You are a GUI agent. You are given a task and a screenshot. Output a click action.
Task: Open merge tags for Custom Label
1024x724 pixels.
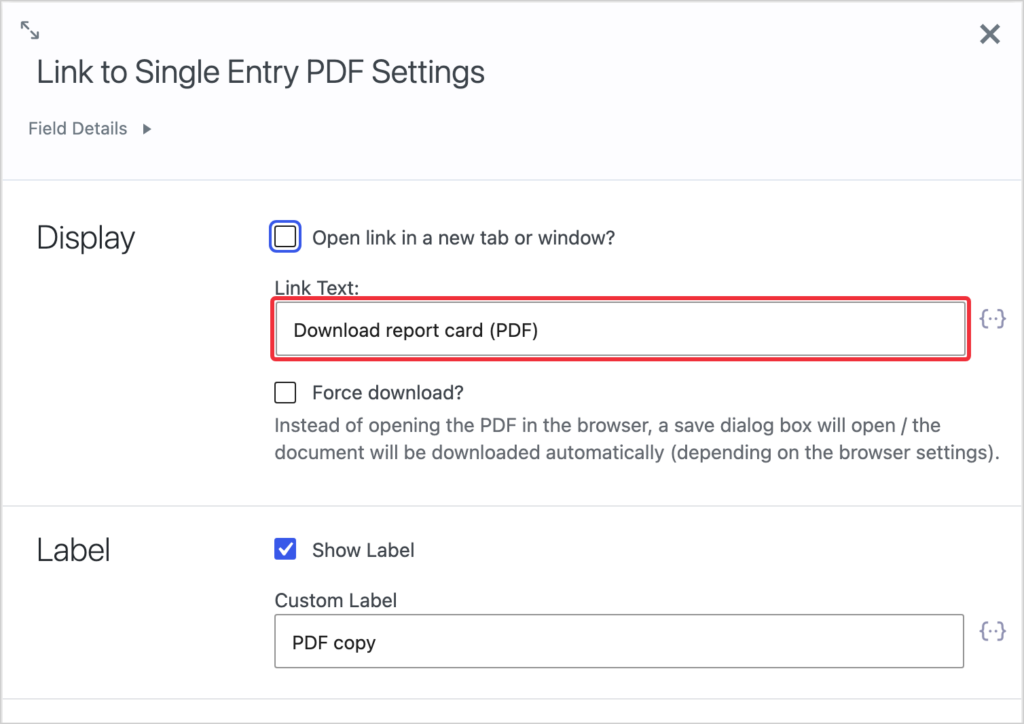point(992,631)
